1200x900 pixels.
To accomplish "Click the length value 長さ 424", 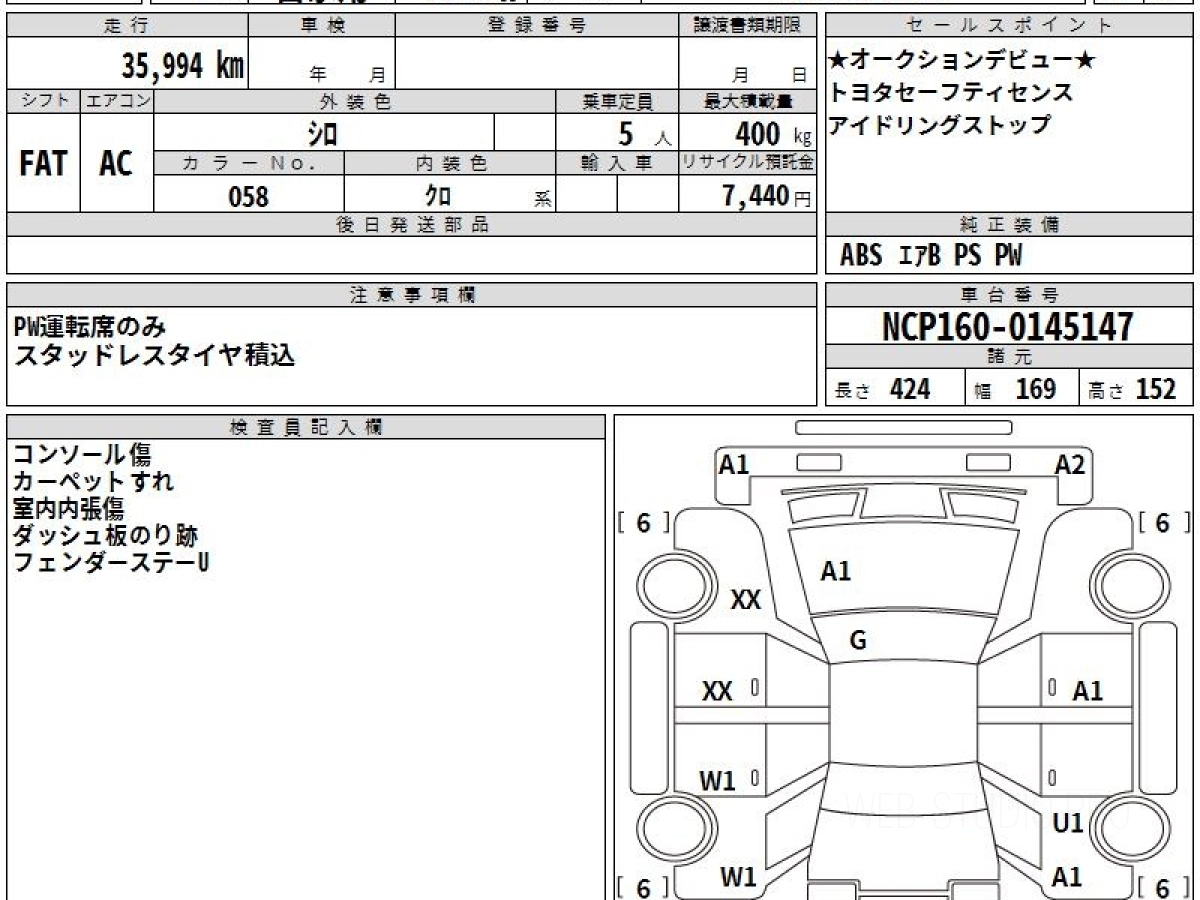I will coord(882,389).
